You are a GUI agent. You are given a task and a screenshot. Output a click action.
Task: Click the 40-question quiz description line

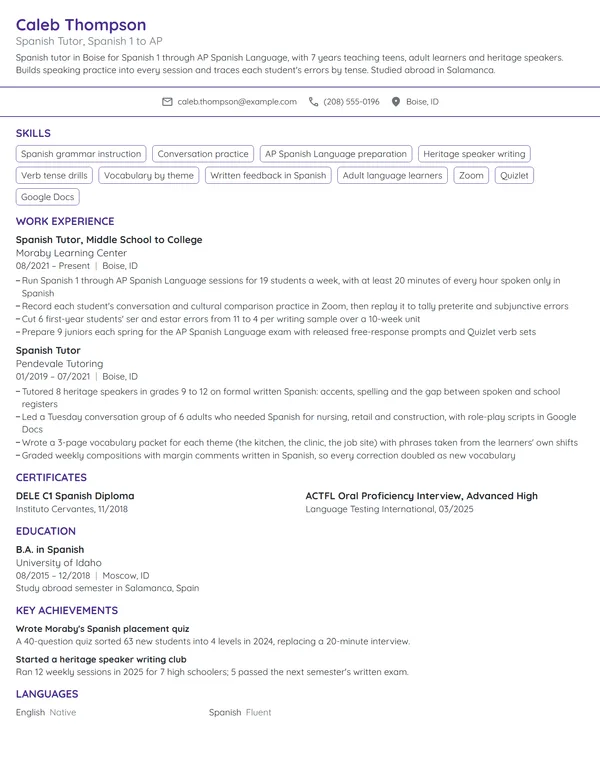(x=213, y=642)
